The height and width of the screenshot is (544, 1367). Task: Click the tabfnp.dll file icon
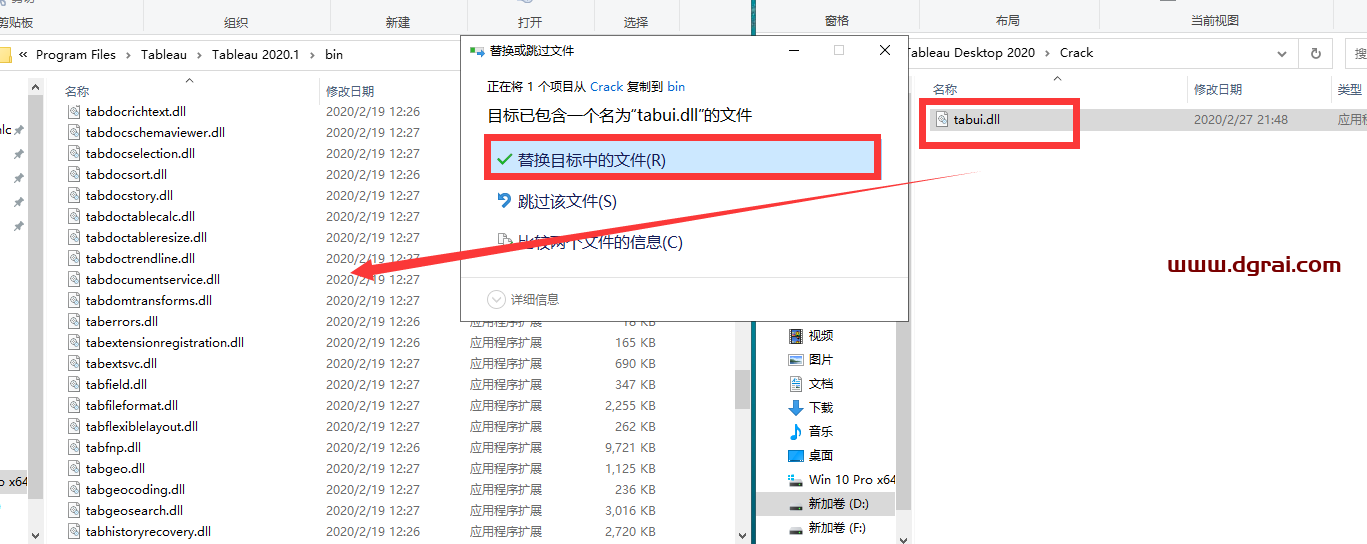coord(74,448)
